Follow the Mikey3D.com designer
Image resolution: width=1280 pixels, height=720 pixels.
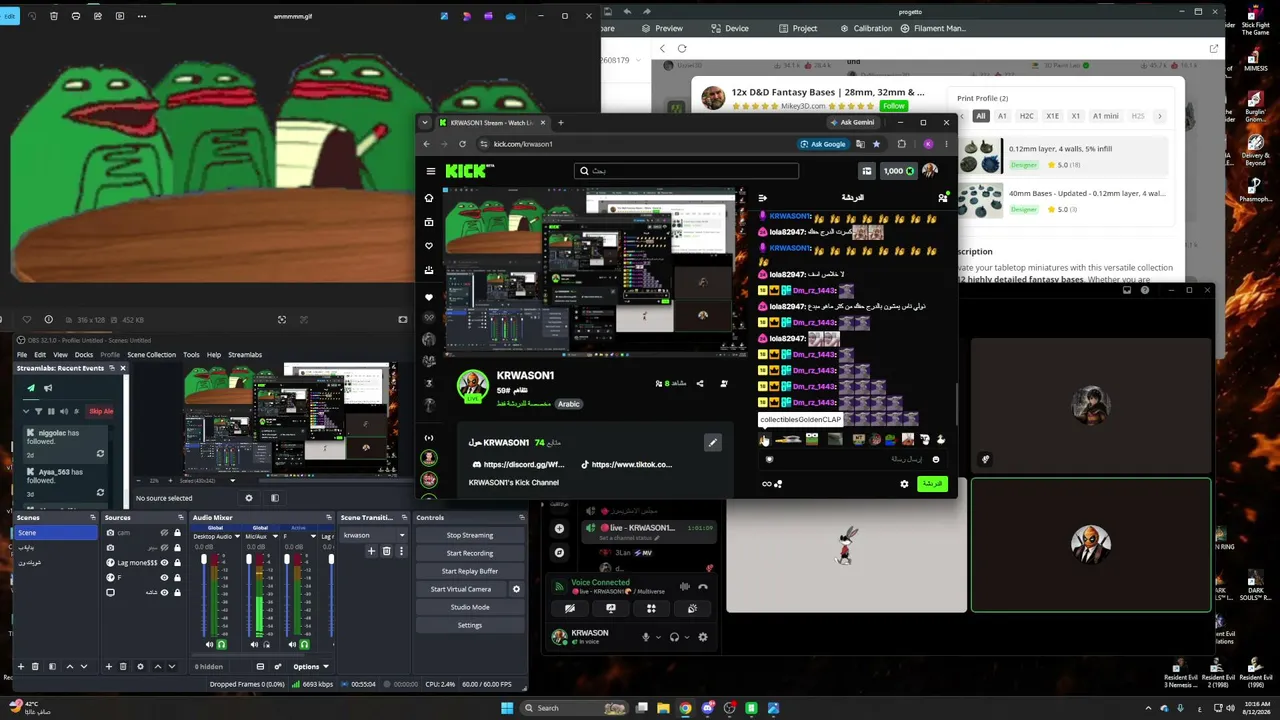pos(894,106)
